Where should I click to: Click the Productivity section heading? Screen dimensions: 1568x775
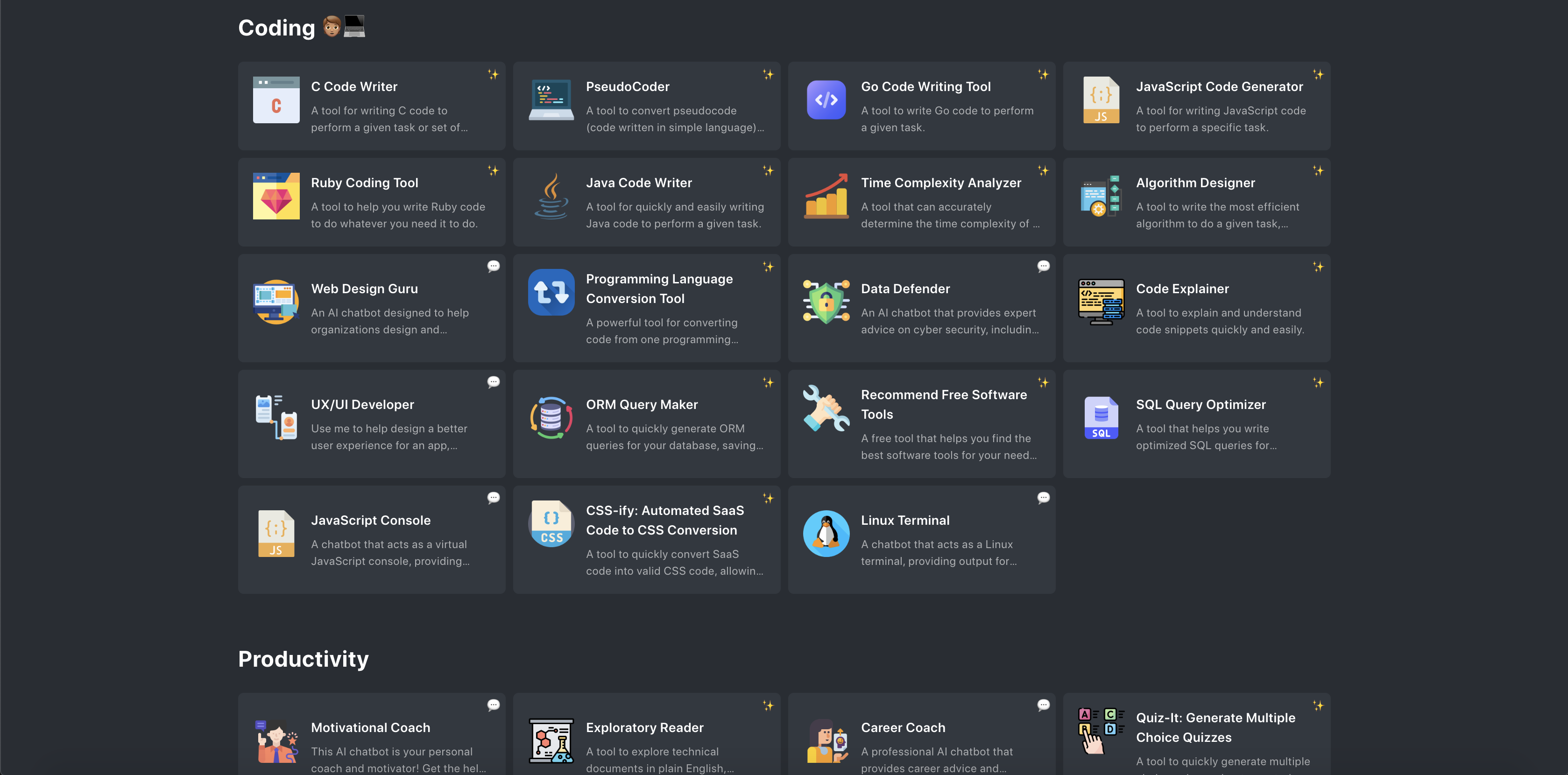[x=303, y=659]
